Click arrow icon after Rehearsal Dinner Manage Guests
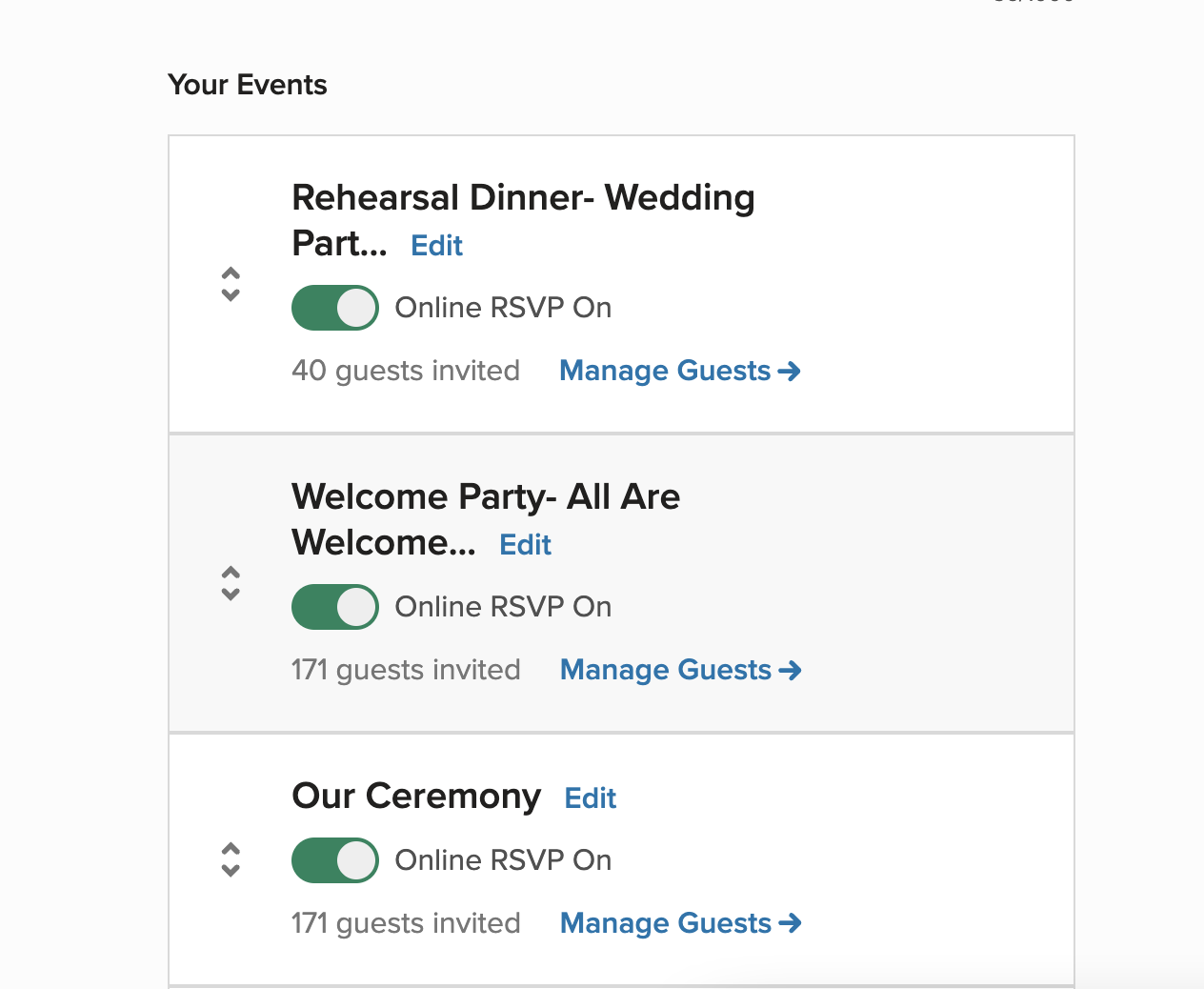Image resolution: width=1204 pixels, height=989 pixels. pyautogui.click(x=790, y=371)
